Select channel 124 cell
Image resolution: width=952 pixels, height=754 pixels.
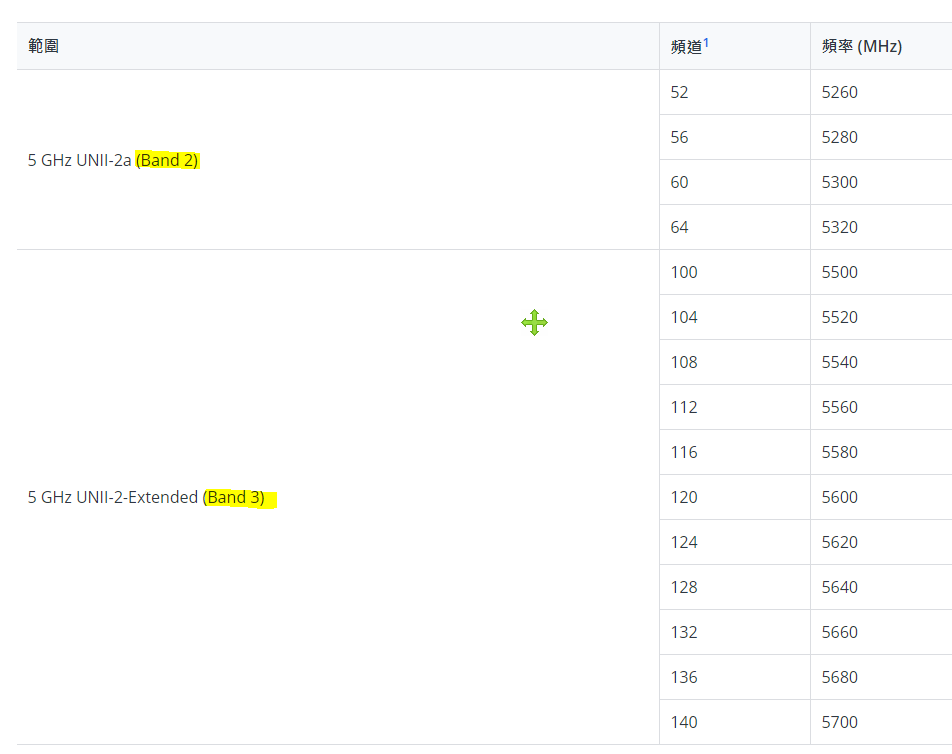point(735,542)
